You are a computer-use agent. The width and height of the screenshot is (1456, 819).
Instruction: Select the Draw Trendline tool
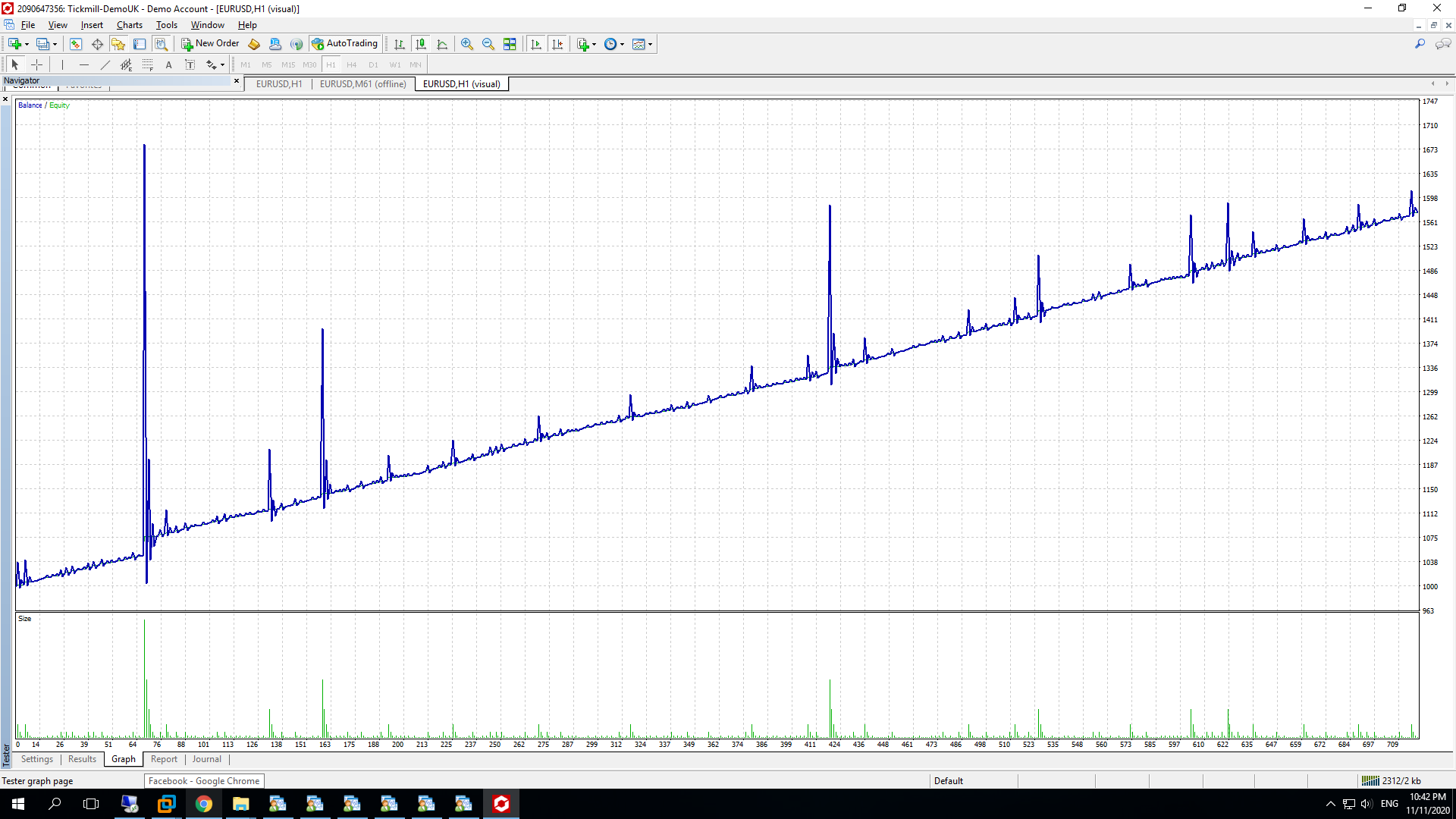[x=105, y=64]
